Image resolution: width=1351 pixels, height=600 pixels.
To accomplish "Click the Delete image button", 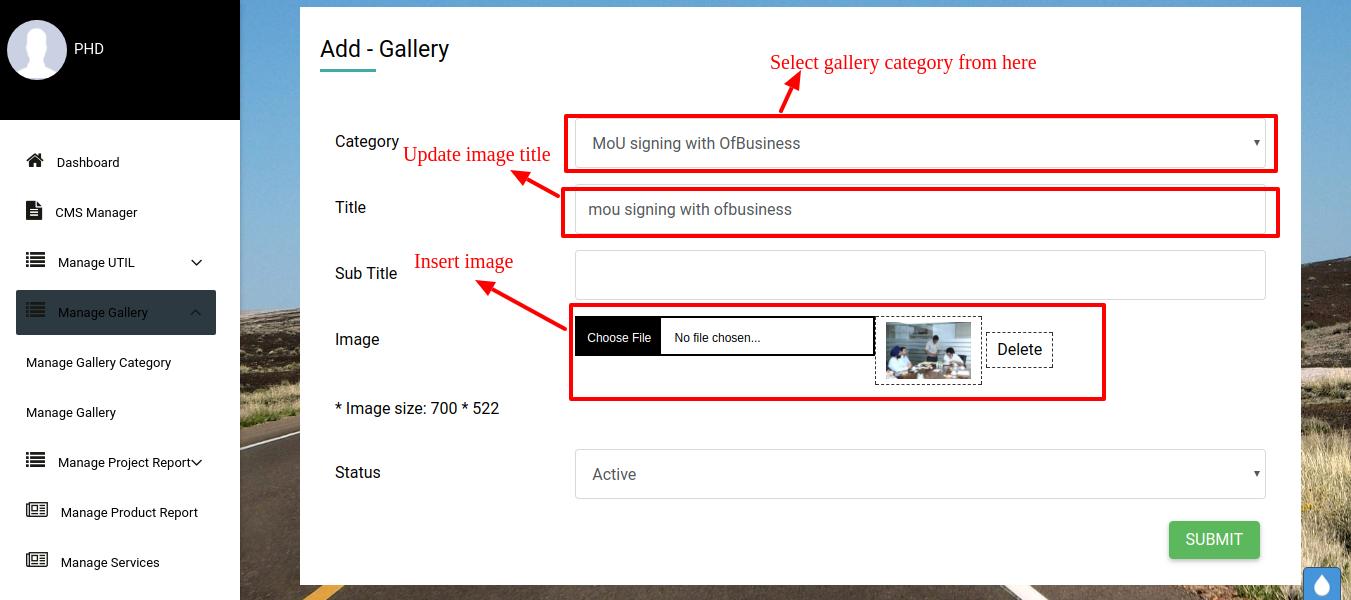I will (x=1019, y=350).
